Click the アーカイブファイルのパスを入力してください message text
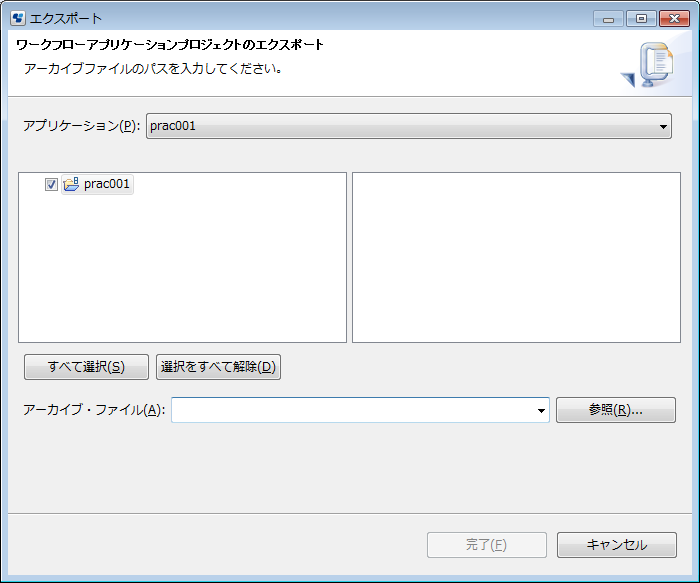Screen dimensions: 700x583 [153, 69]
